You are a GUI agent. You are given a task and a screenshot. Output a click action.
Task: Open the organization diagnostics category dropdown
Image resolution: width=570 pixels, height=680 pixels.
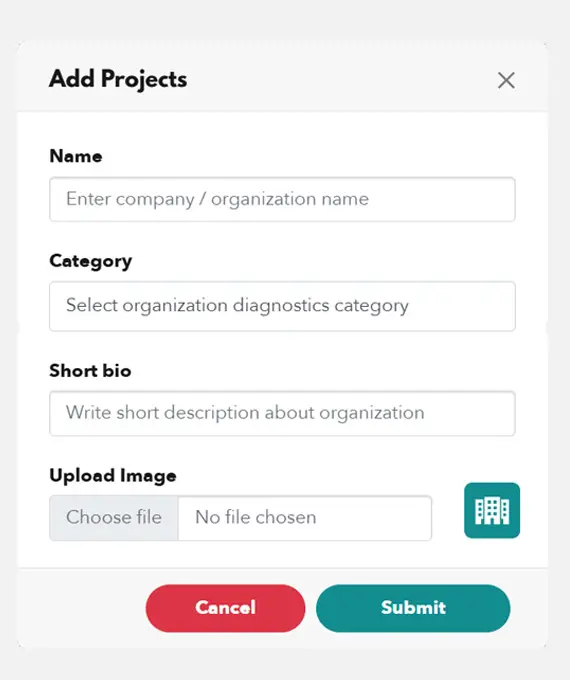point(282,306)
